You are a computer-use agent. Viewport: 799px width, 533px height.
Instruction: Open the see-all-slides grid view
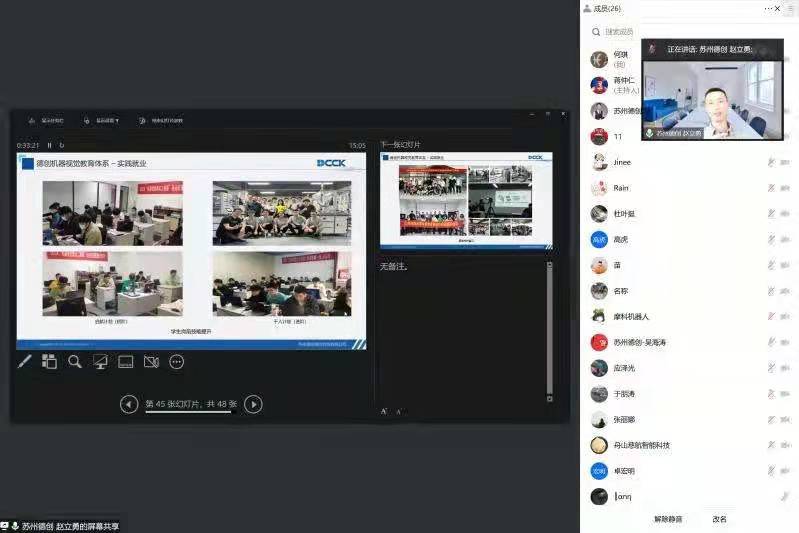49,361
